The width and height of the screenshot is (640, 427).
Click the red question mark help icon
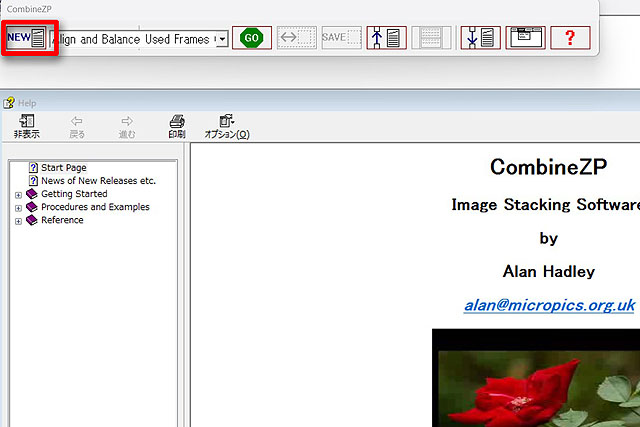coord(570,38)
